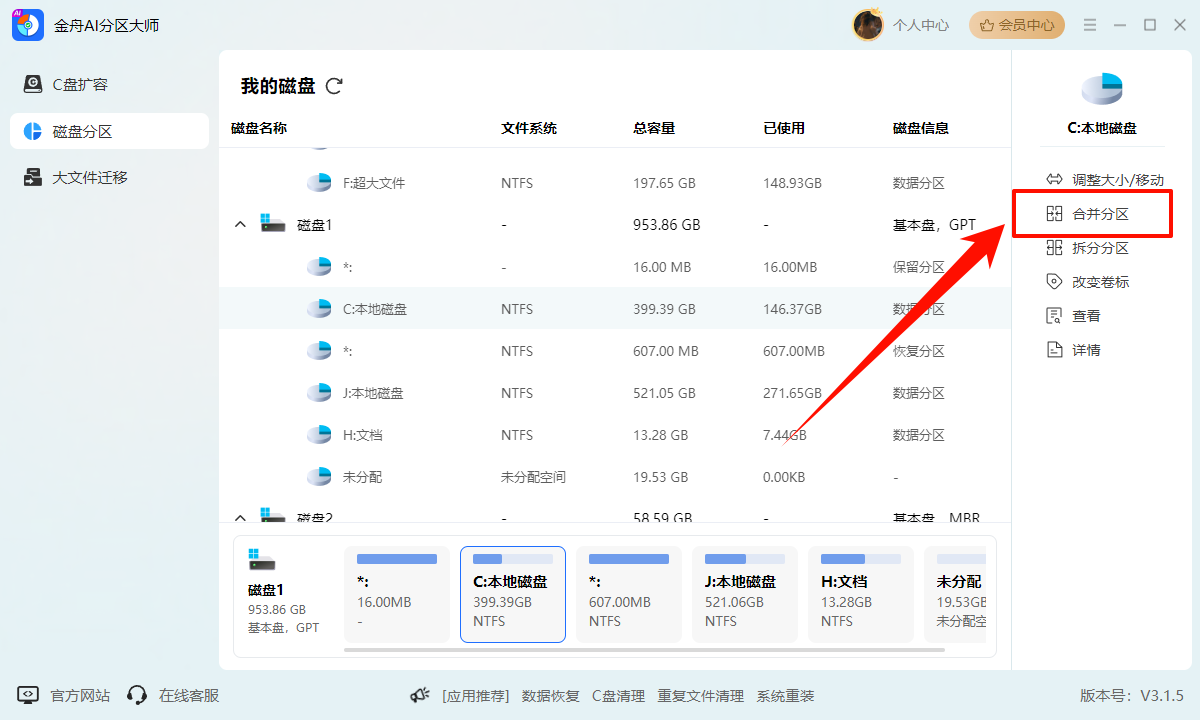Click the refresh icon next to 我的磁盘
The height and width of the screenshot is (720, 1200).
click(x=333, y=86)
